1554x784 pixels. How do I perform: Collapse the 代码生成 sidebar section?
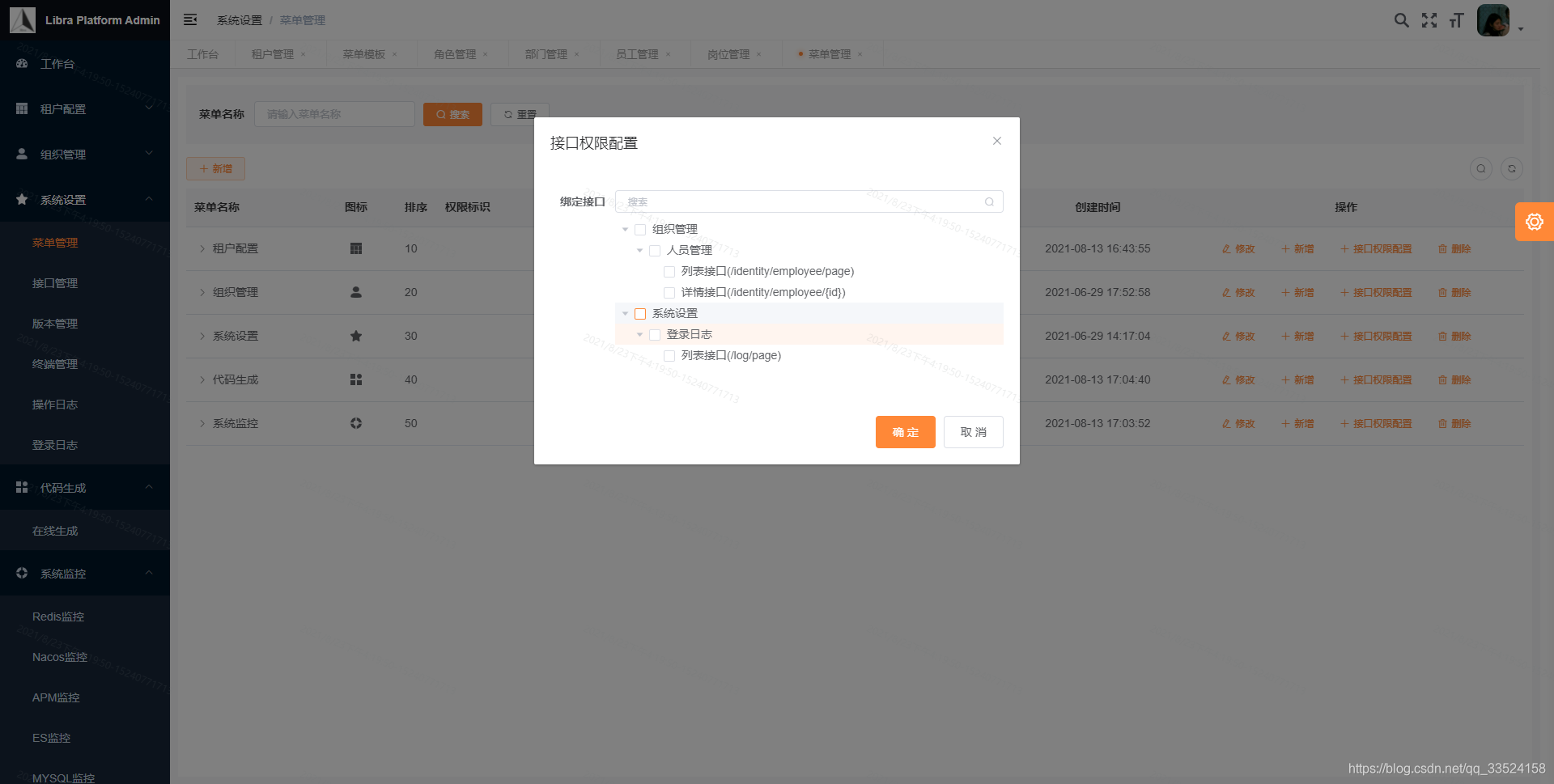coord(148,486)
